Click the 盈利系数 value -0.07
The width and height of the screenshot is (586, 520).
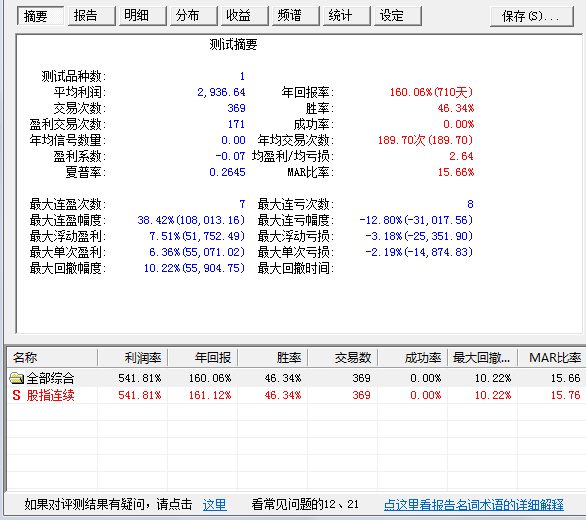(230, 156)
